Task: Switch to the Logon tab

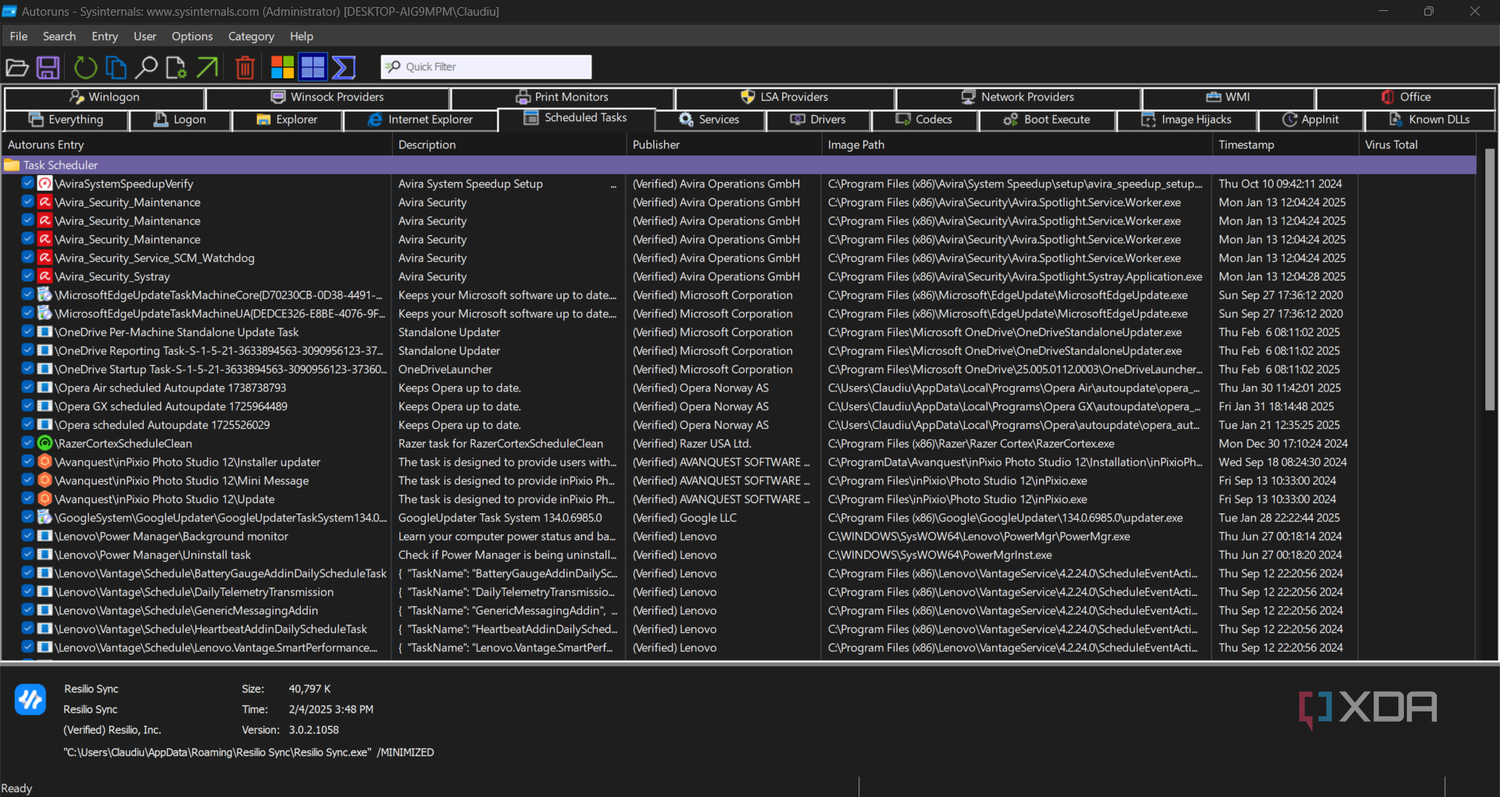Action: coord(180,119)
